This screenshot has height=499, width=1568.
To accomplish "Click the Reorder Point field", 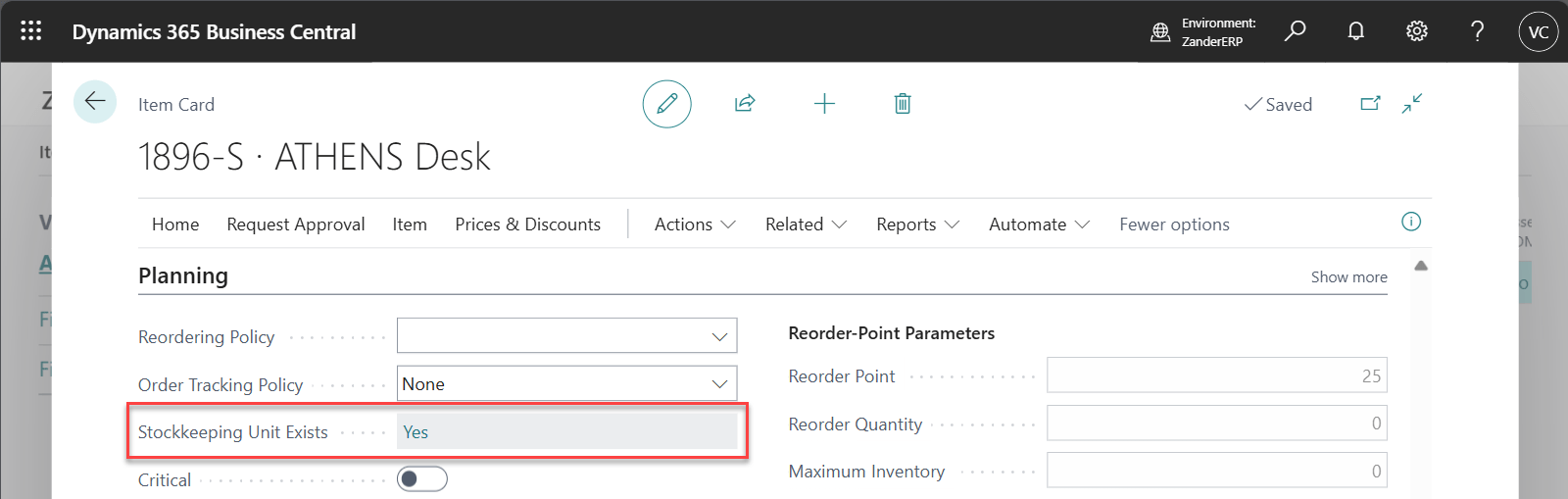I will click(1216, 375).
